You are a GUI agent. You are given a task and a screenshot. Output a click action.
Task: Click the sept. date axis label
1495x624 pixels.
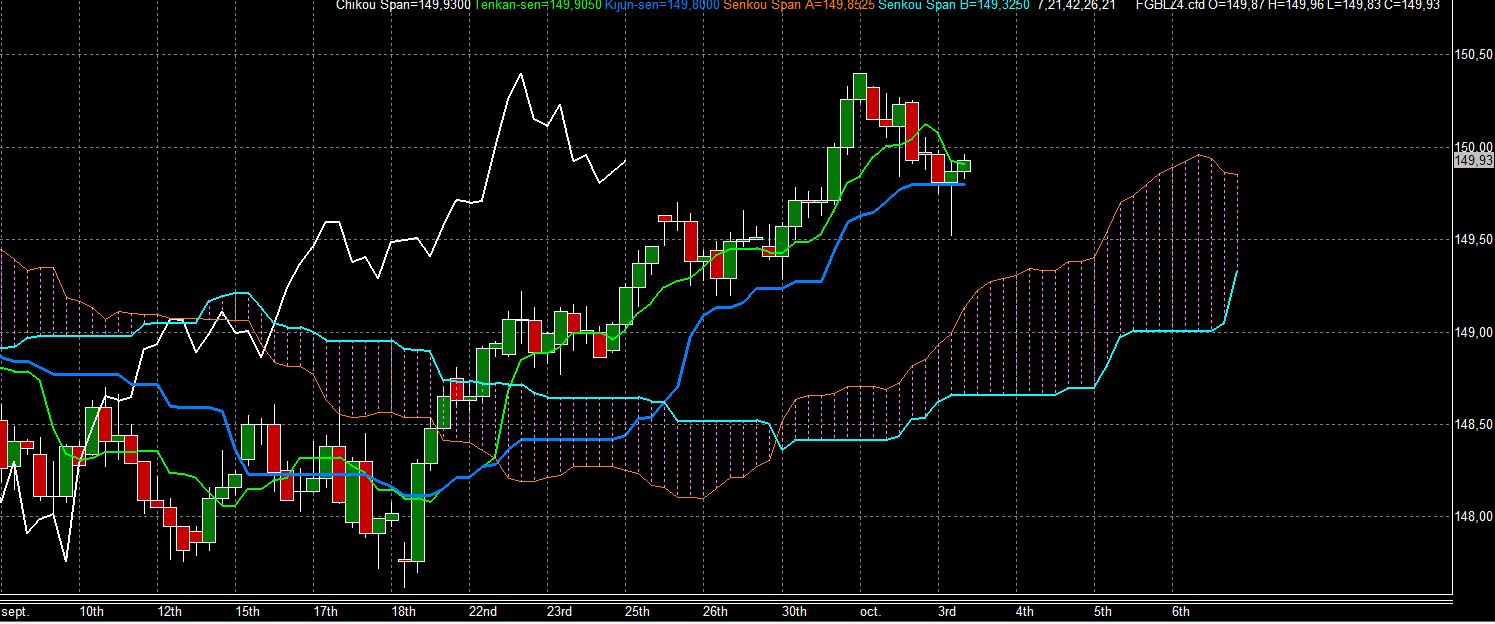pyautogui.click(x=14, y=611)
